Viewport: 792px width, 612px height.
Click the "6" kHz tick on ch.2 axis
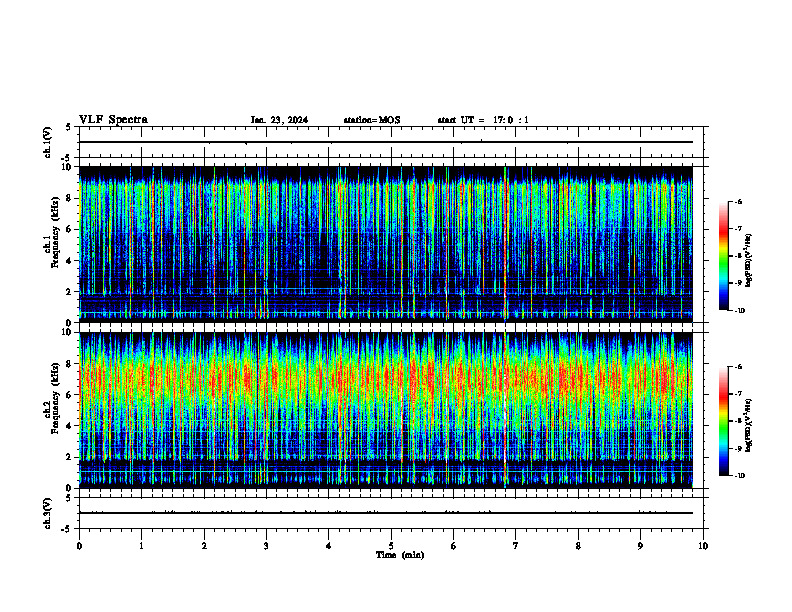click(70, 395)
